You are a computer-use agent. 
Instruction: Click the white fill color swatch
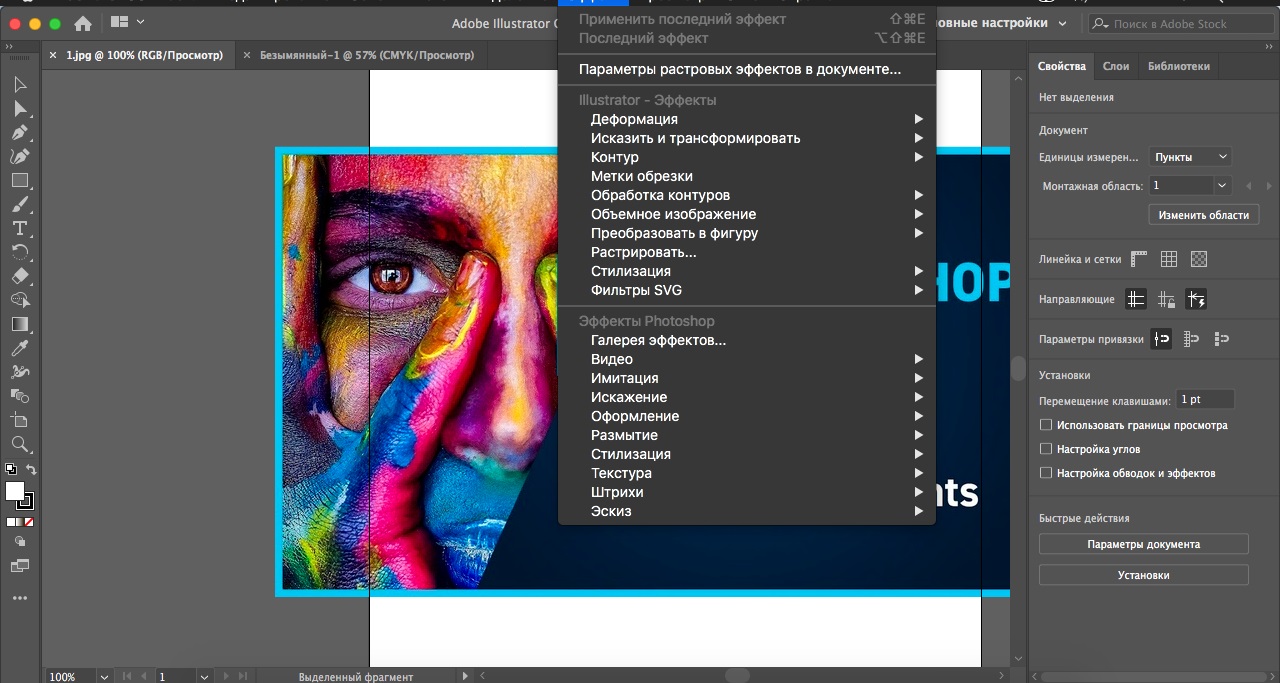click(x=15, y=491)
